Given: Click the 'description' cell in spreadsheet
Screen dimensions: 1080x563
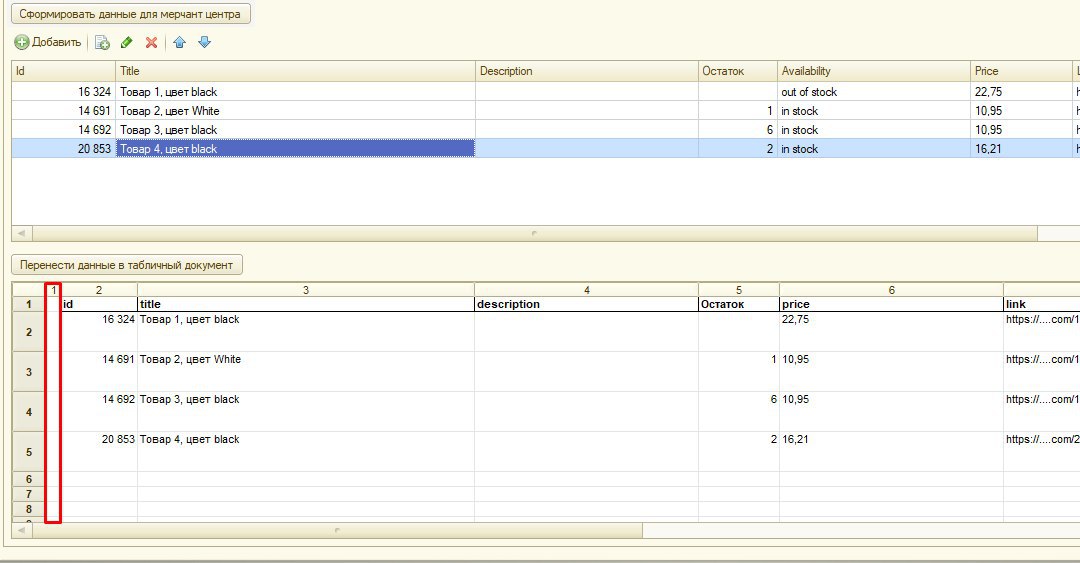Looking at the screenshot, I should click(586, 304).
